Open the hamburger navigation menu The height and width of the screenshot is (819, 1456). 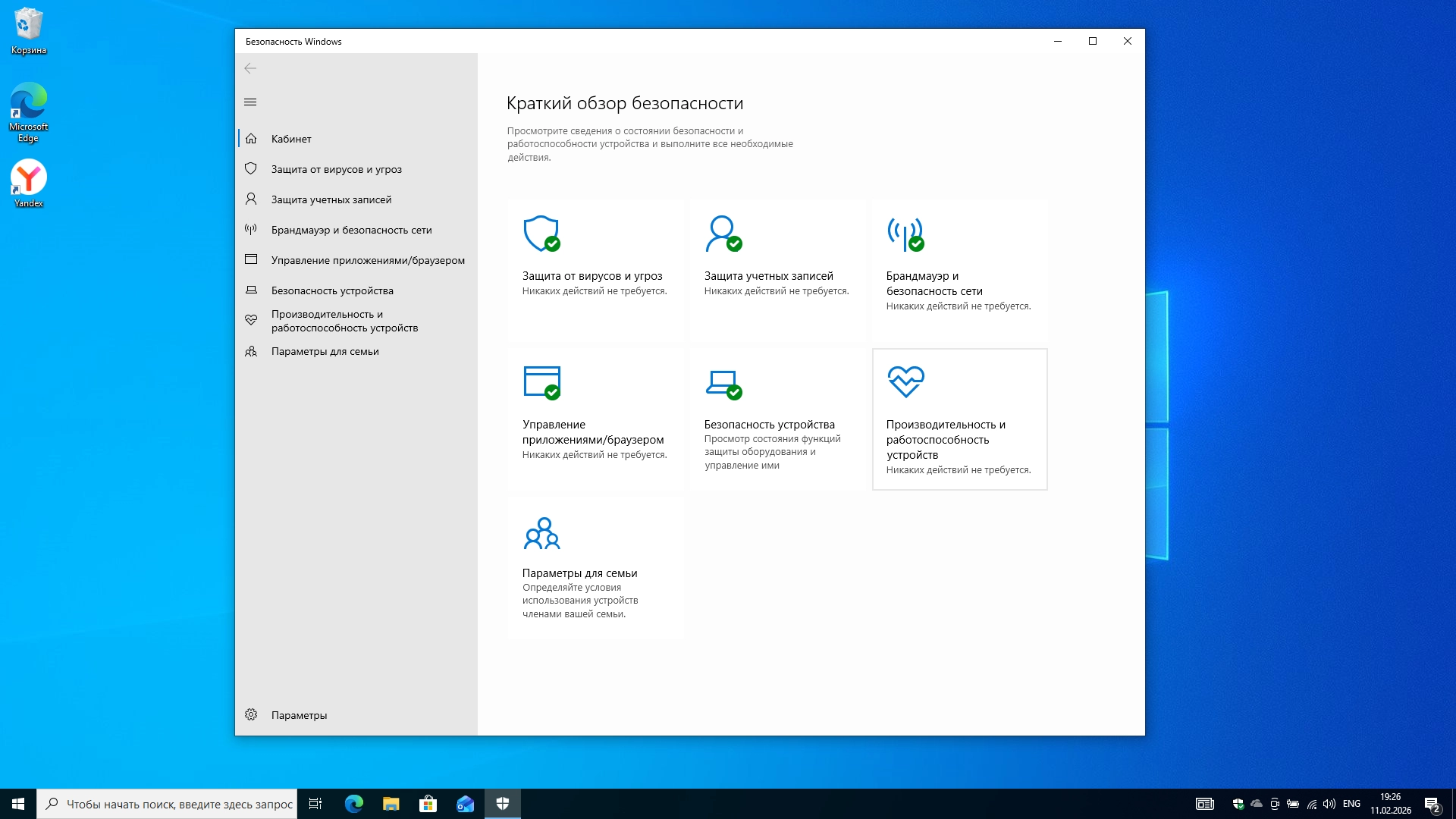250,102
